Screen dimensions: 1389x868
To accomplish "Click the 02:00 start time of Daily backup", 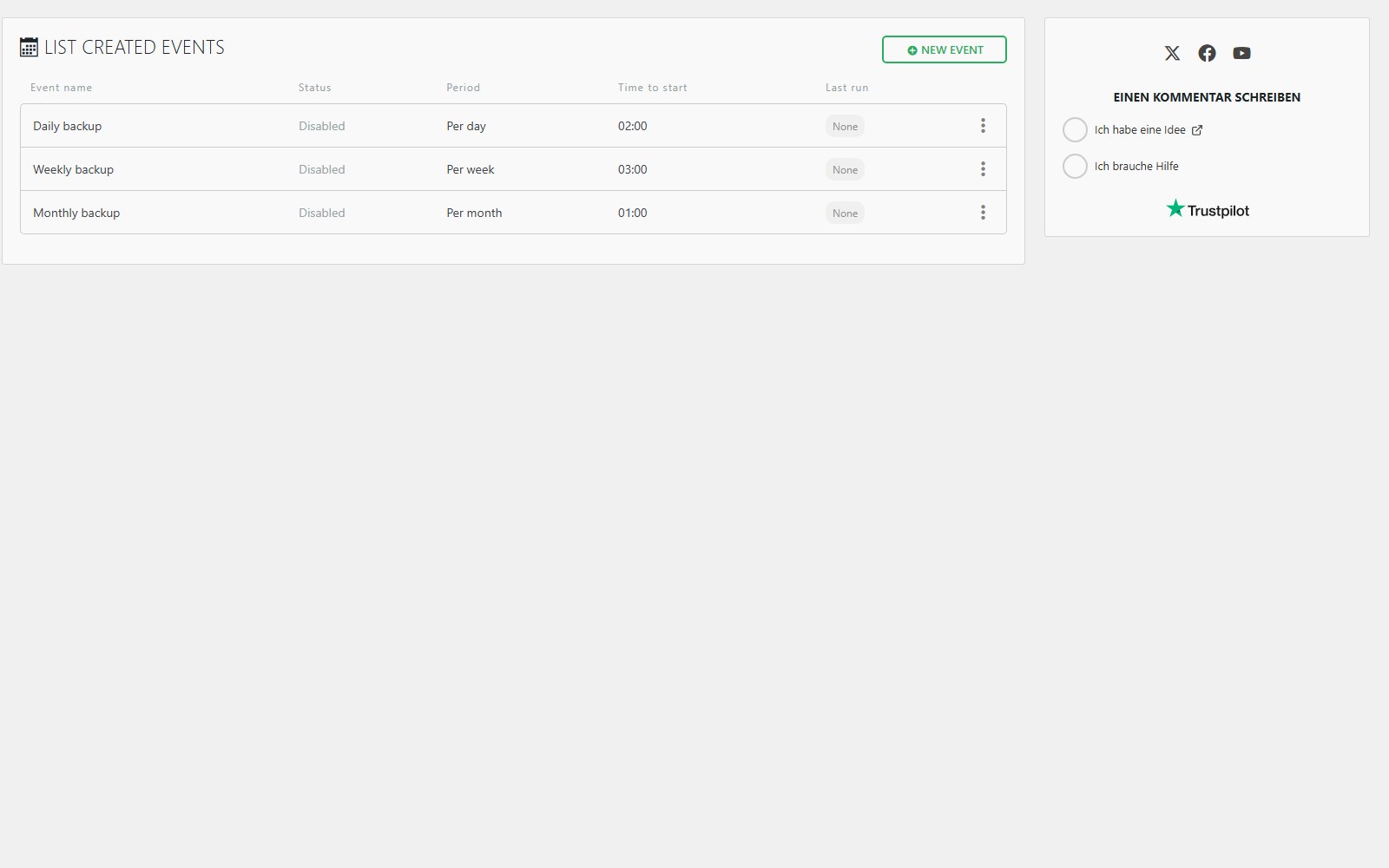I will pos(633,126).
